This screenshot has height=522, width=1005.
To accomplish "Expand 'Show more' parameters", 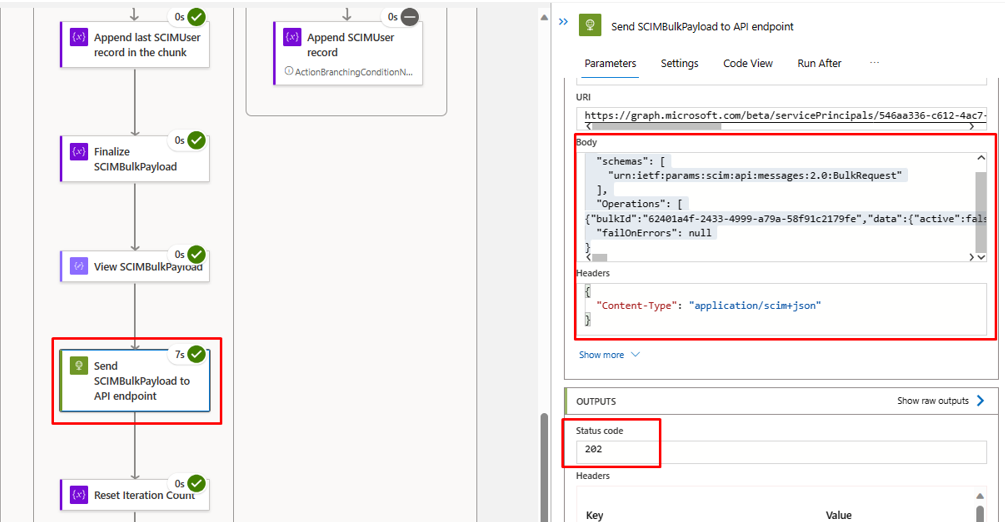I will coord(609,355).
